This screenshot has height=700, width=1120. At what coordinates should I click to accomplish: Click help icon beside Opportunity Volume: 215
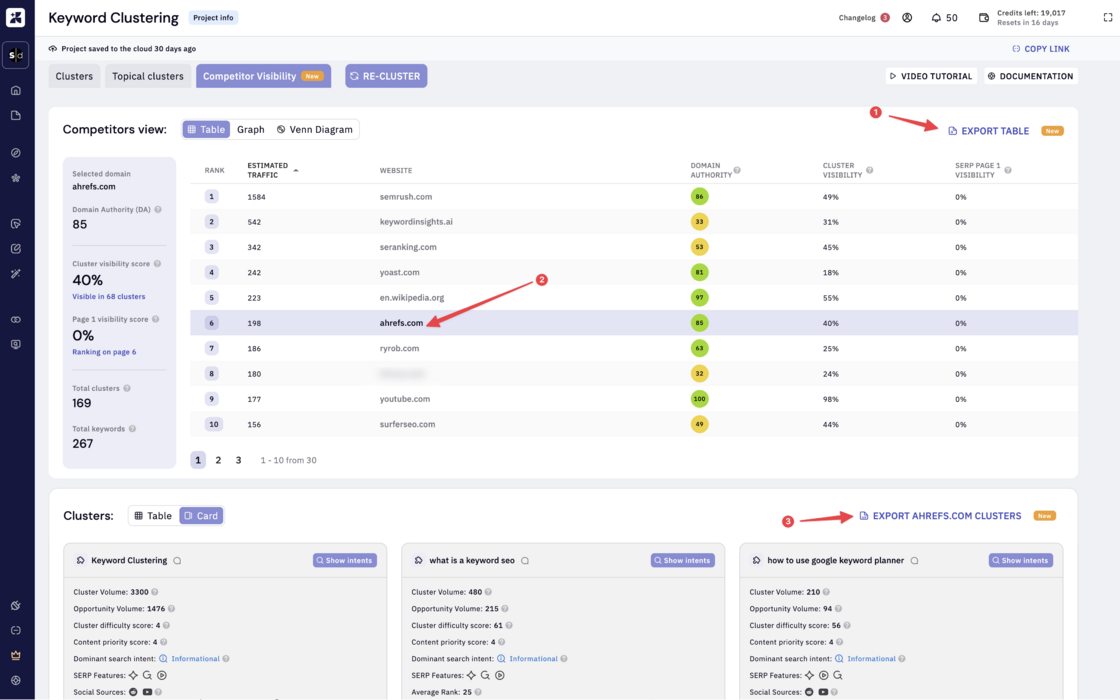pos(505,609)
